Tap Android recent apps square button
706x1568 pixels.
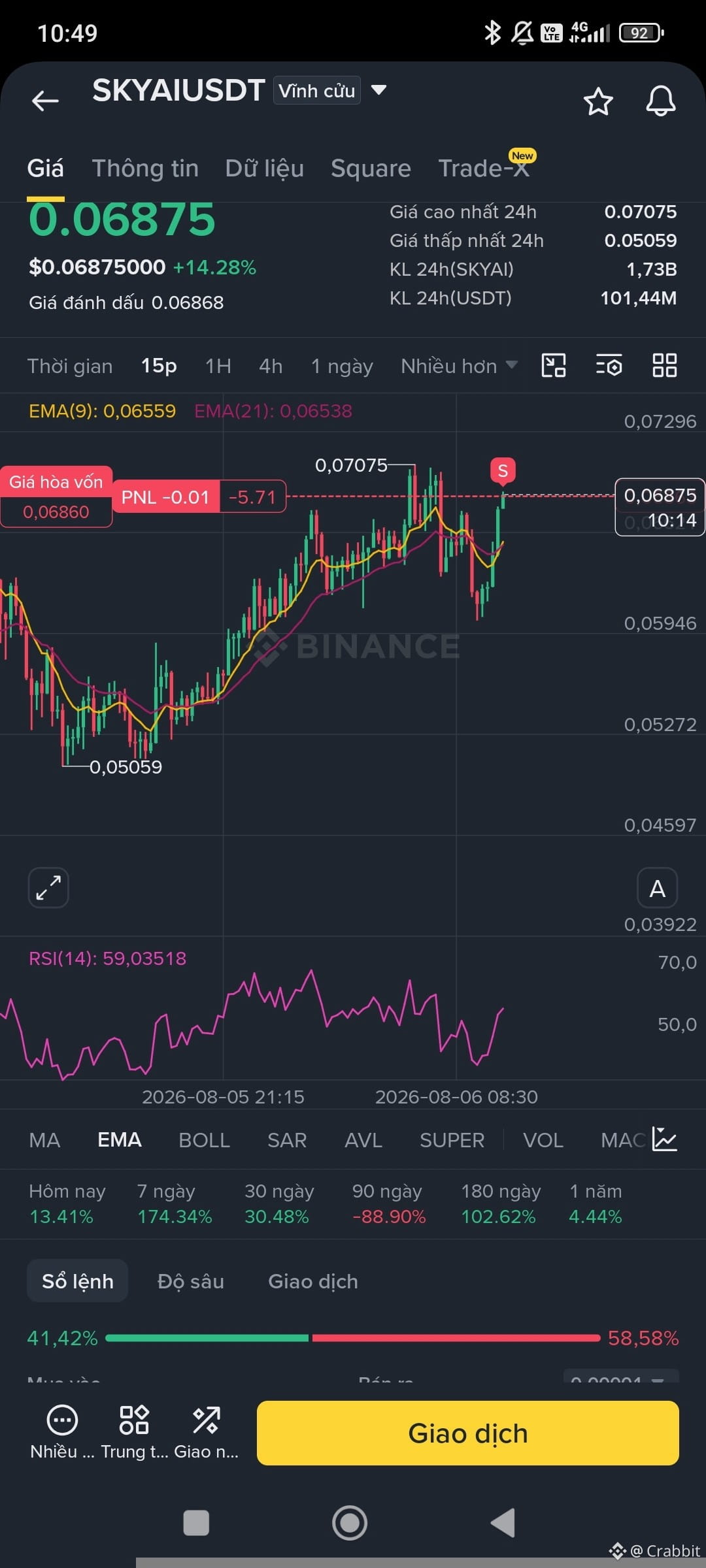(196, 1523)
